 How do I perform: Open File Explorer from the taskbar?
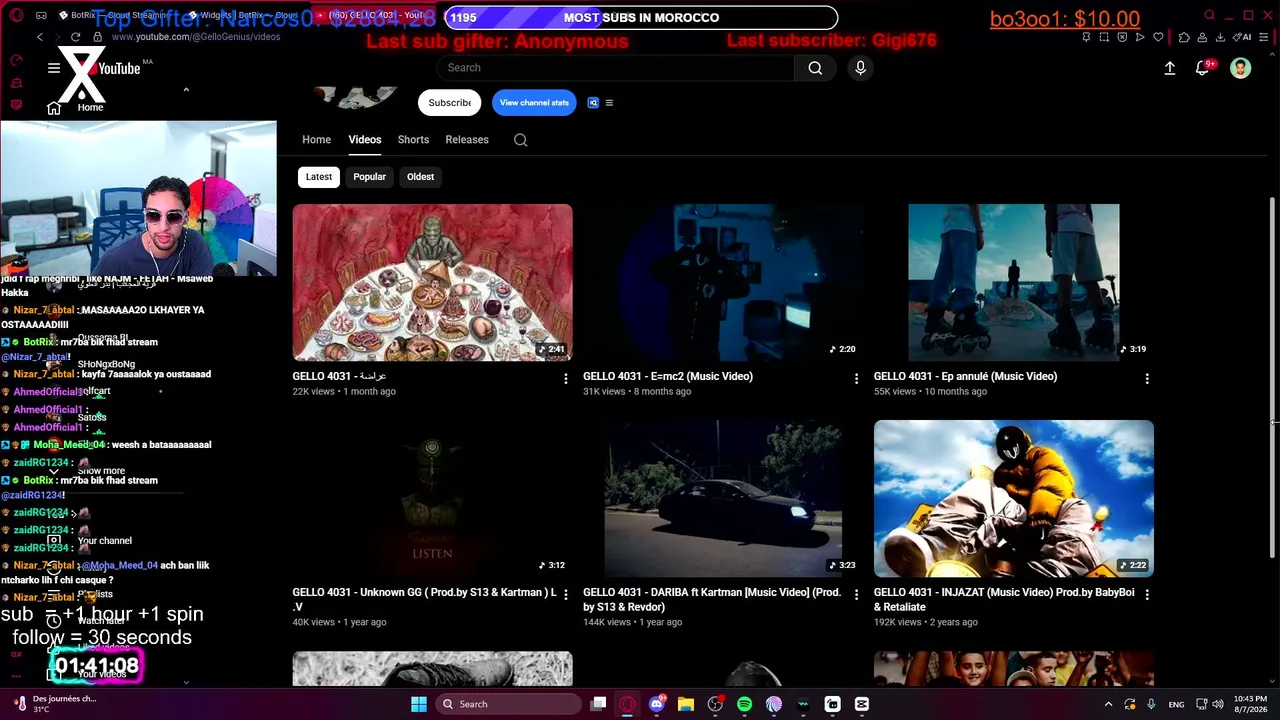(x=685, y=704)
